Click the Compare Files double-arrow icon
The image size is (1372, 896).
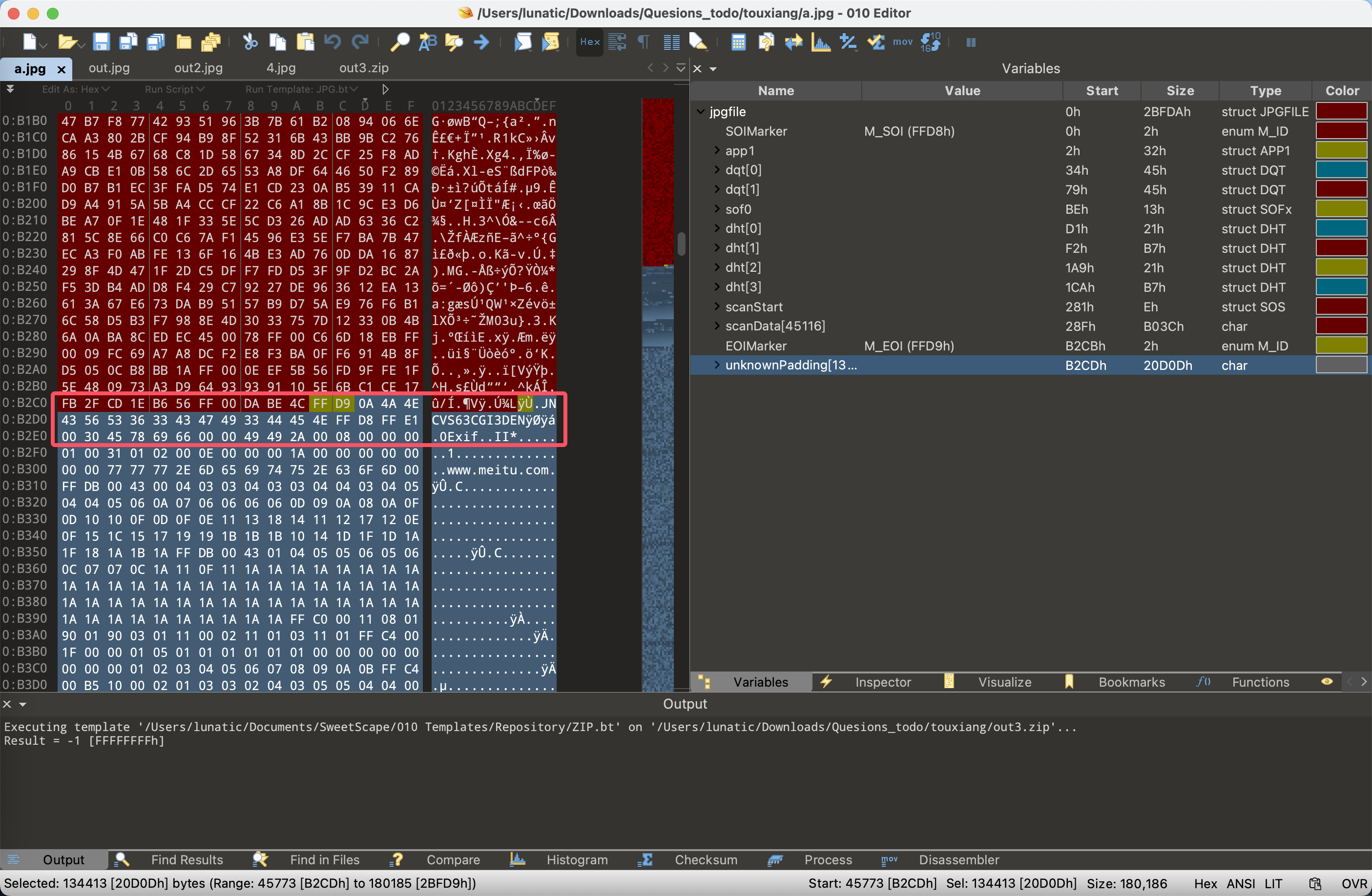click(x=793, y=42)
